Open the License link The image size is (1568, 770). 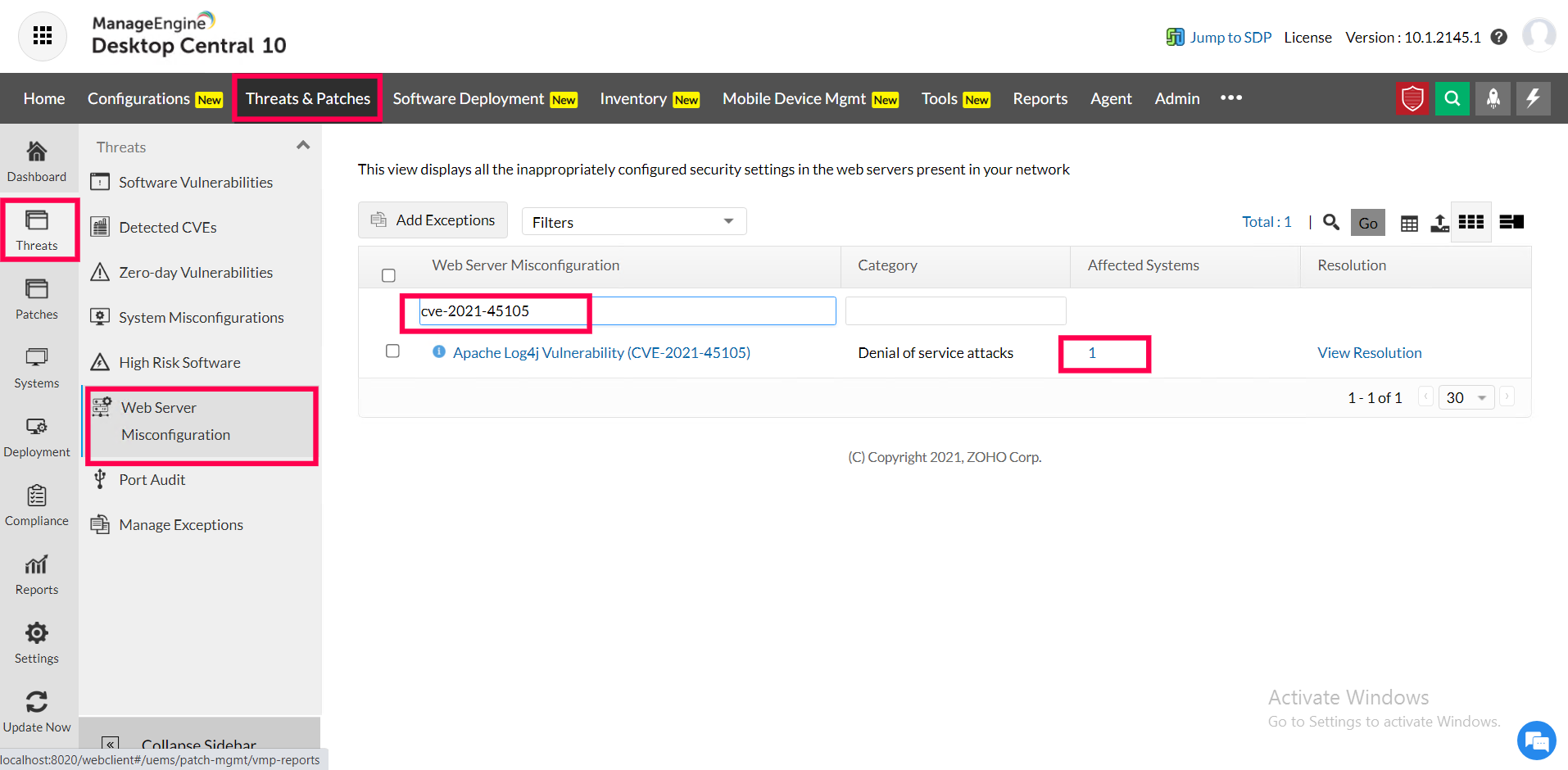[1307, 37]
